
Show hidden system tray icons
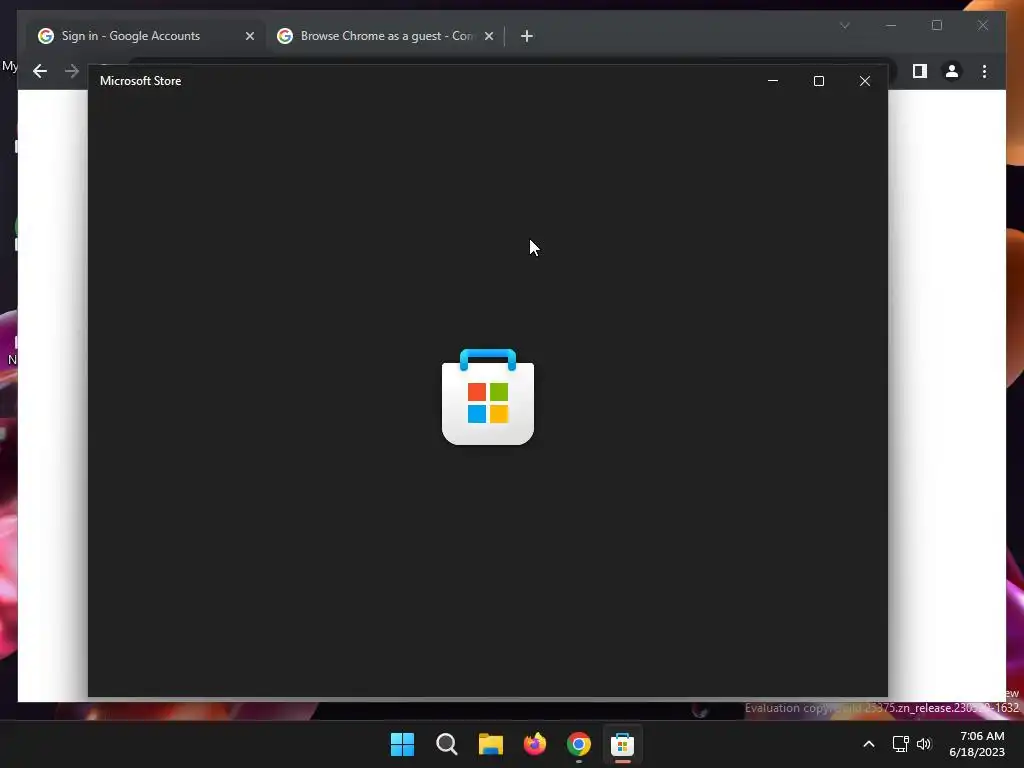(869, 744)
